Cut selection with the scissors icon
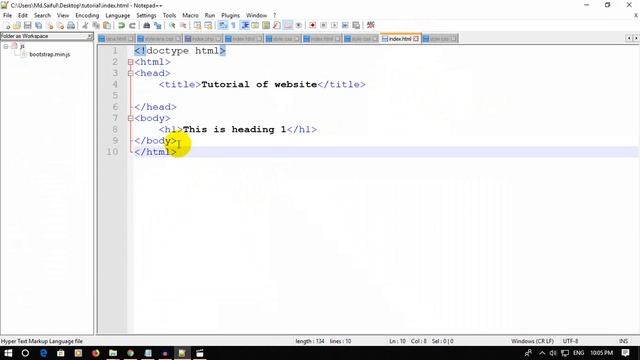This screenshot has height=360, width=640. click(85, 25)
